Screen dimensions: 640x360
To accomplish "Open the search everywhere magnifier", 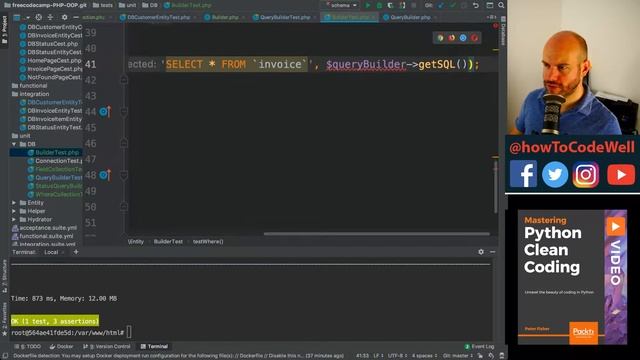I will (x=501, y=5).
